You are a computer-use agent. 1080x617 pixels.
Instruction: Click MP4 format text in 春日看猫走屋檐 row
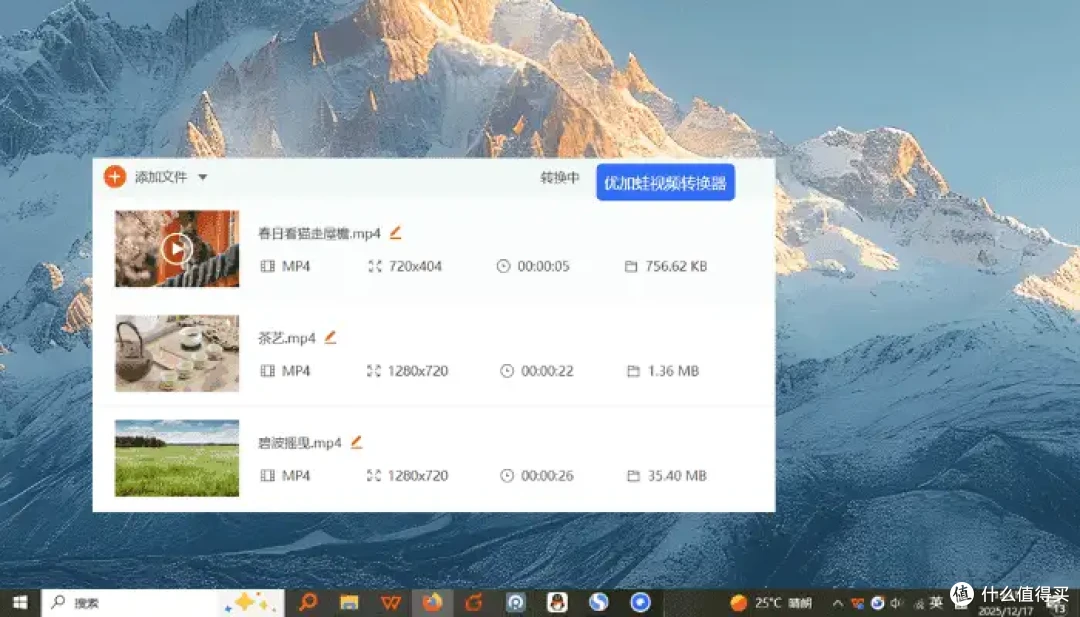coord(296,266)
